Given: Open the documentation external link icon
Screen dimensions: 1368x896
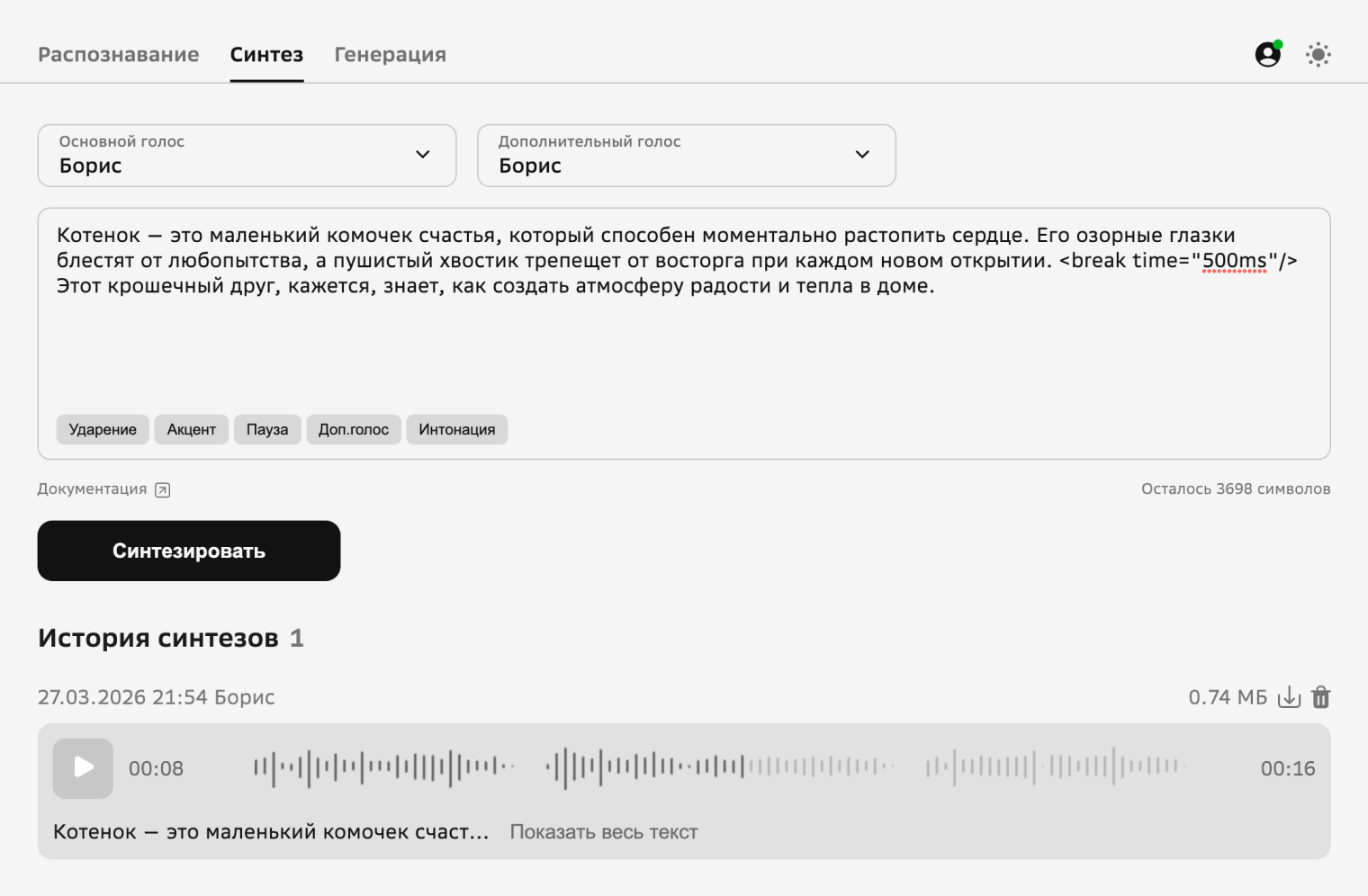Looking at the screenshot, I should pos(162,489).
